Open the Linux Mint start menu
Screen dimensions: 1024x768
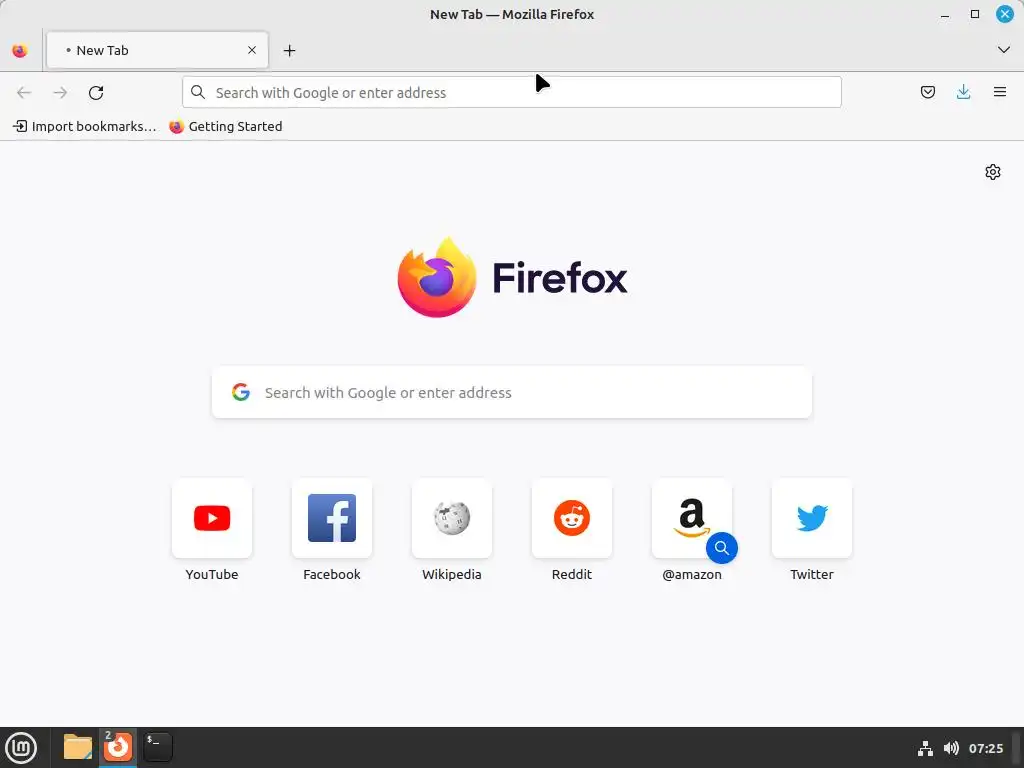click(x=22, y=748)
